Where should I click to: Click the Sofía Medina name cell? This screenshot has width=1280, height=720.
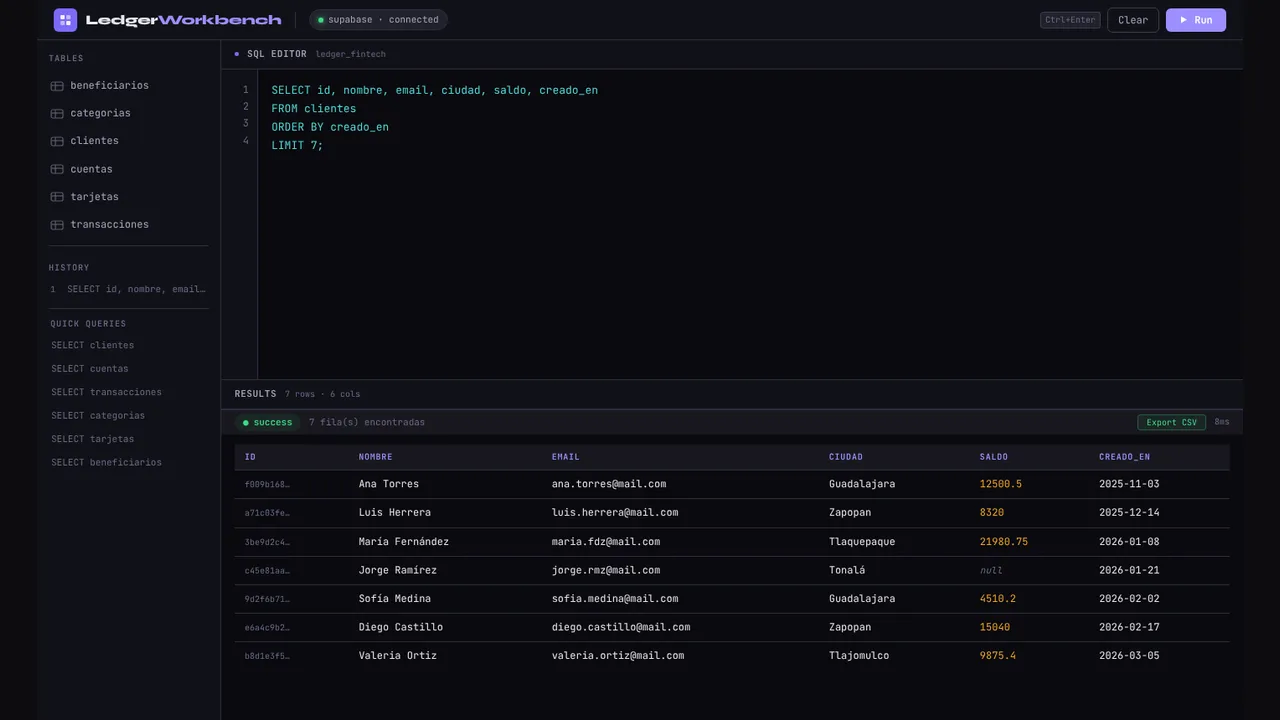395,599
